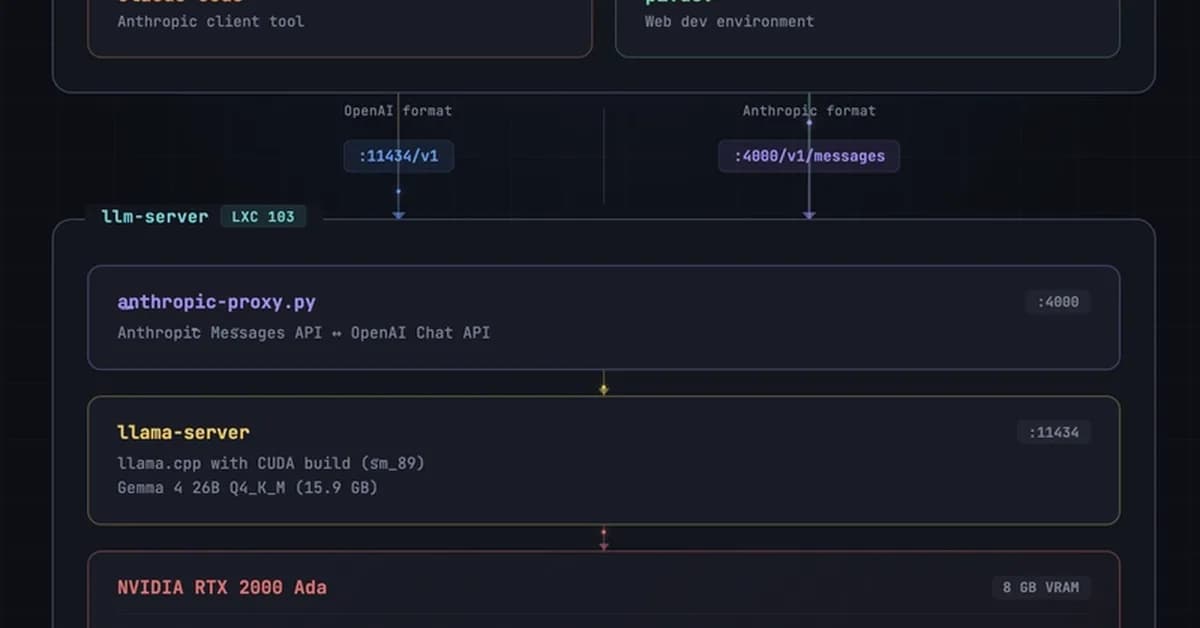
Task: Click the yellow diamond connector below anthropic-proxy card
Action: pyautogui.click(x=603, y=389)
